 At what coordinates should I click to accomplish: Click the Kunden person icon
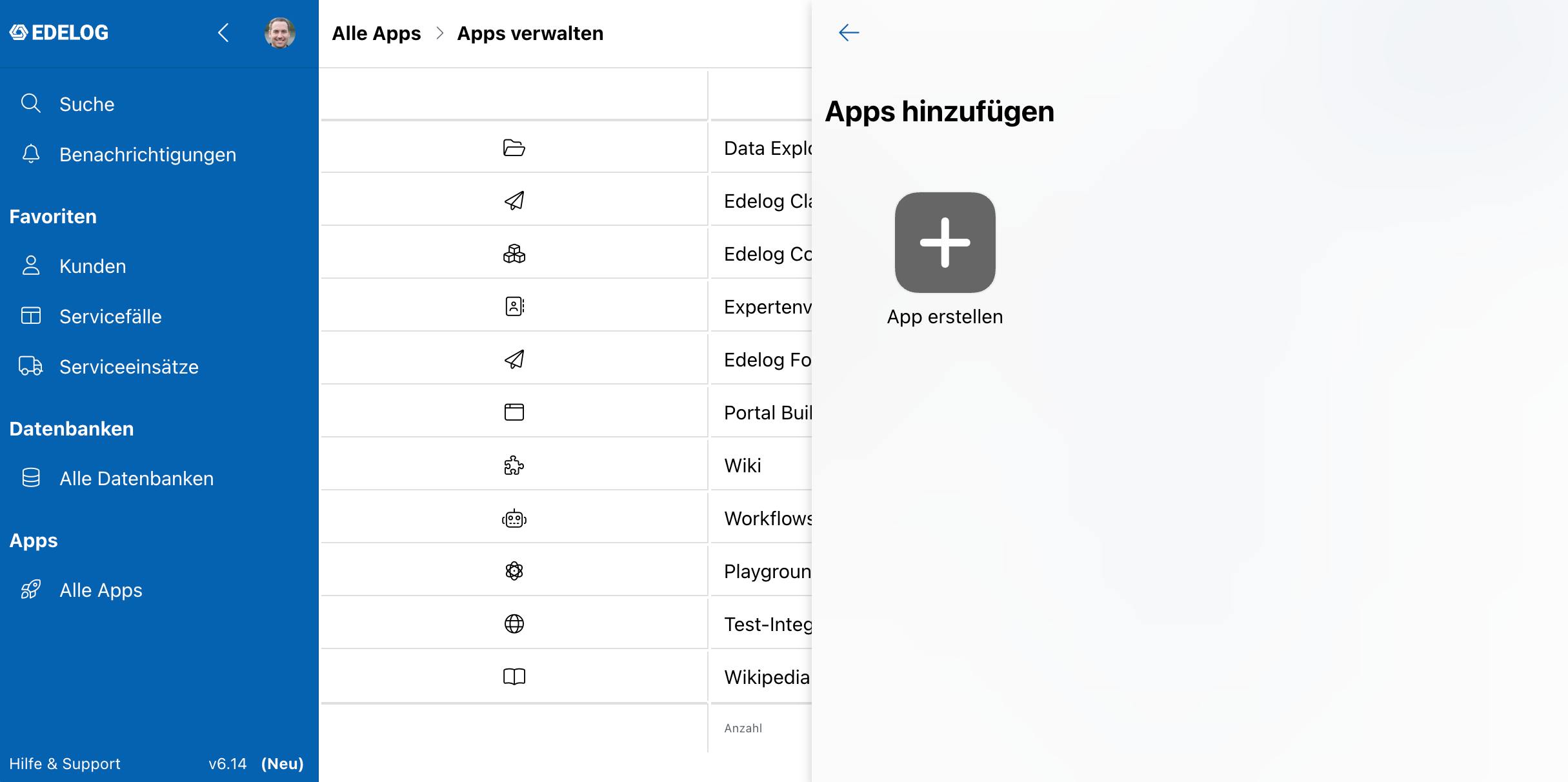click(31, 265)
